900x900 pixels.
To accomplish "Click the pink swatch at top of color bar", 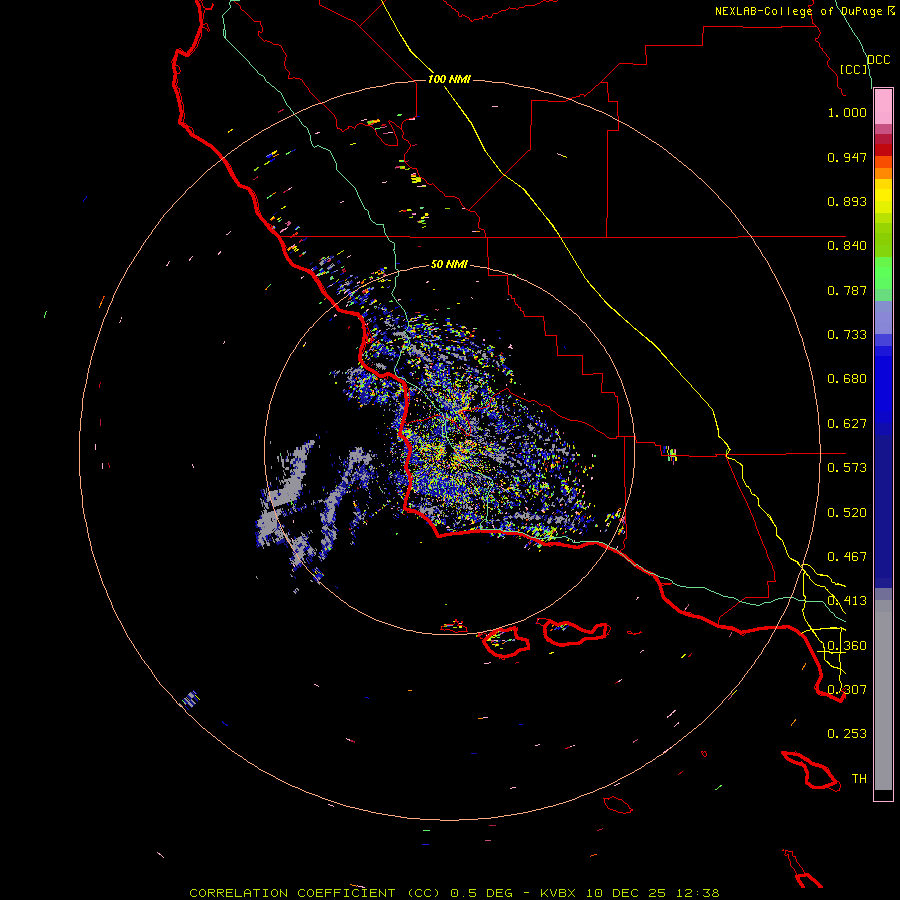I will pyautogui.click(x=883, y=107).
